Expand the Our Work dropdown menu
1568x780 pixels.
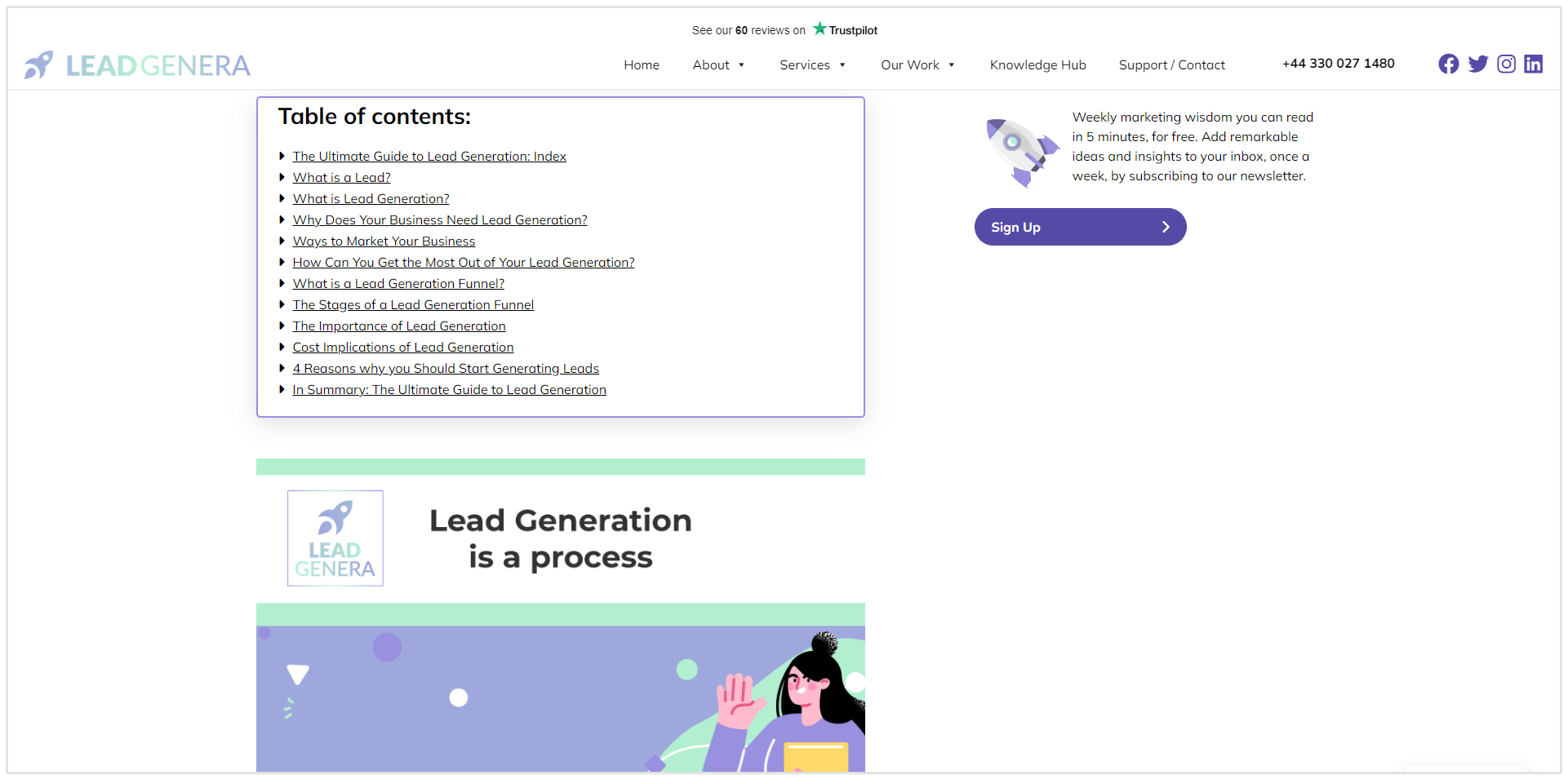pos(917,65)
